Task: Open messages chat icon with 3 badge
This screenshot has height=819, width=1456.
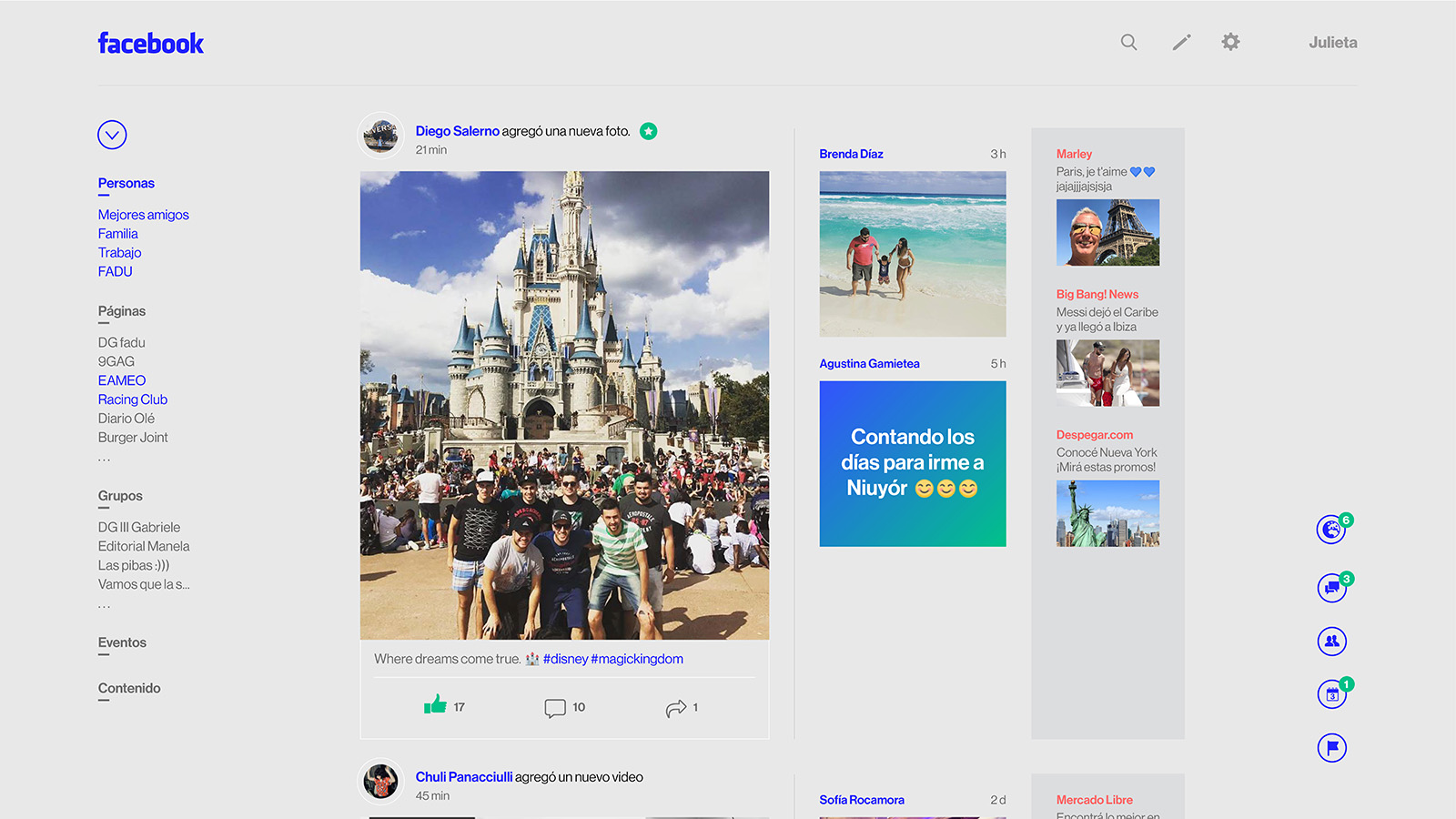Action: pos(1331,588)
